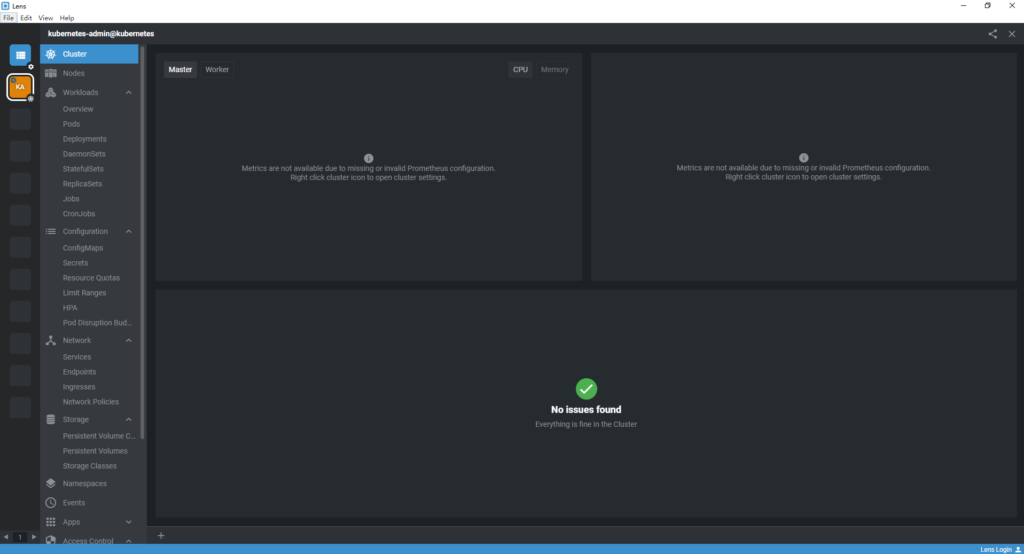Viewport: 1024px width, 554px height.
Task: Collapse the Configuration section
Action: [x=129, y=231]
